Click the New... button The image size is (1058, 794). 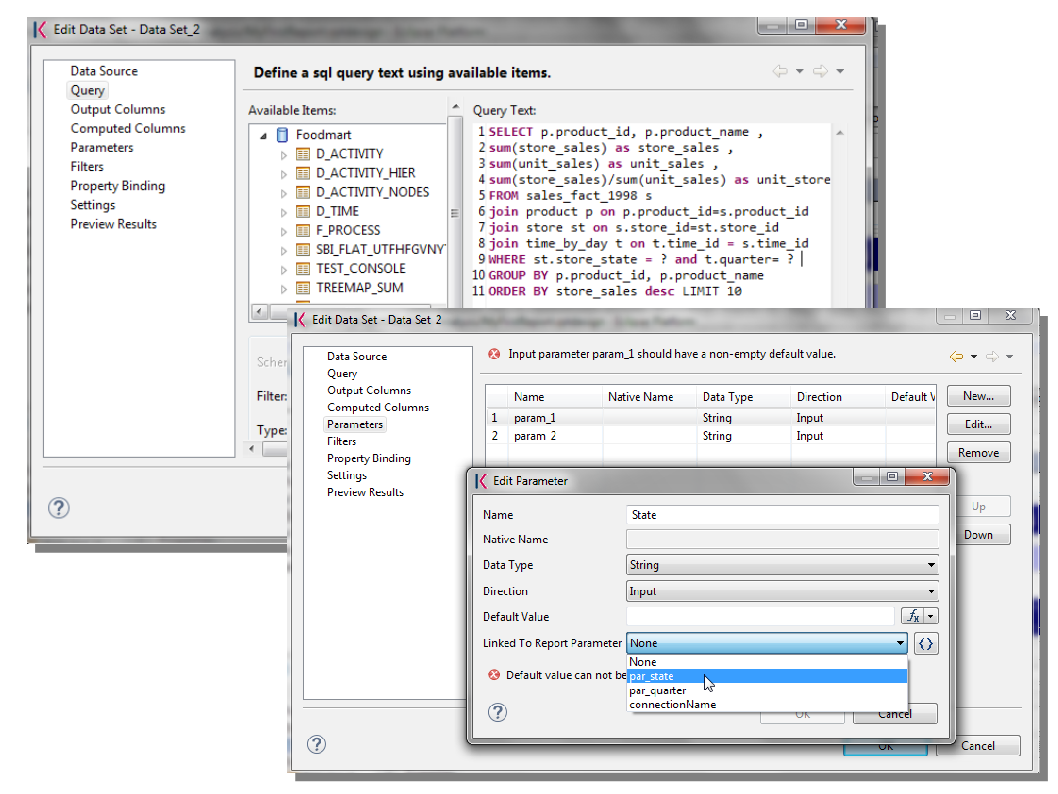(978, 396)
